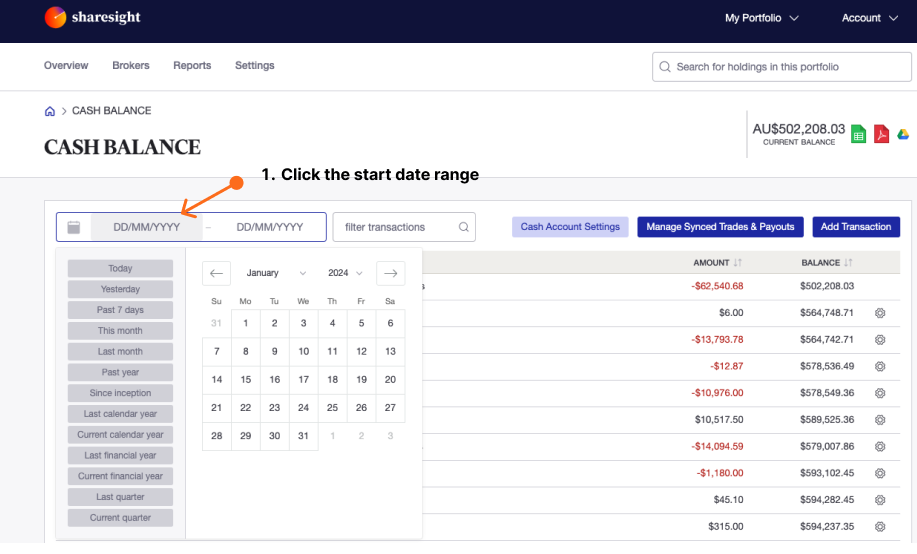Click the end date DD/MM/YYYY field

point(270,227)
